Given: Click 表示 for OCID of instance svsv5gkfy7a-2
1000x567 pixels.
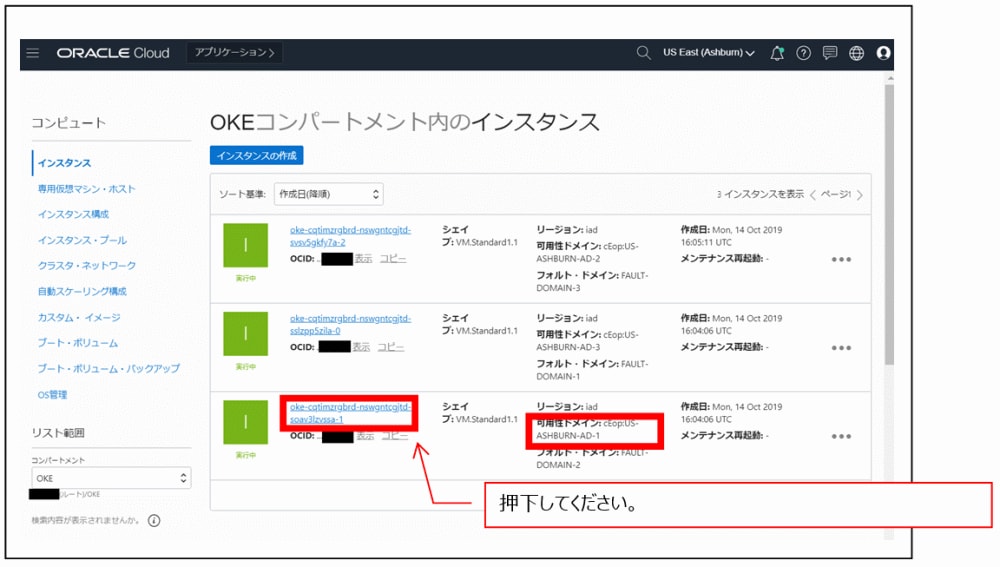Looking at the screenshot, I should click(364, 259).
